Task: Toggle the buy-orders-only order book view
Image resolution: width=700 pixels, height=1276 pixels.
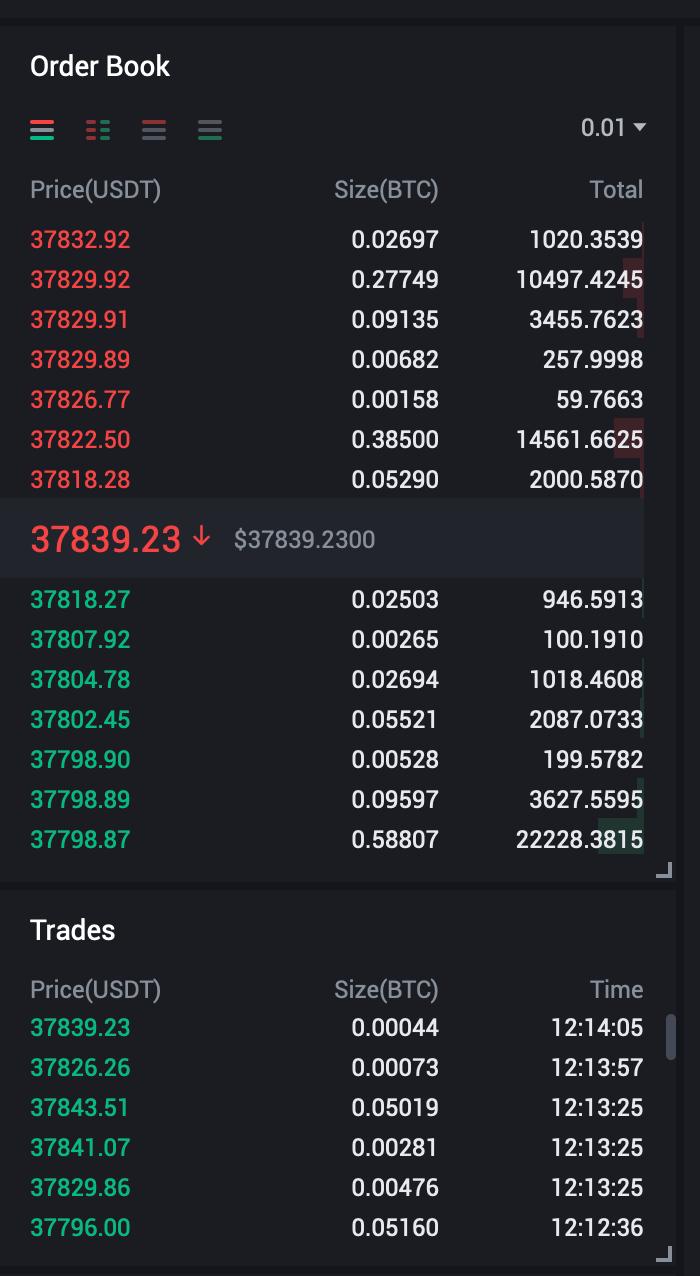Action: point(209,129)
